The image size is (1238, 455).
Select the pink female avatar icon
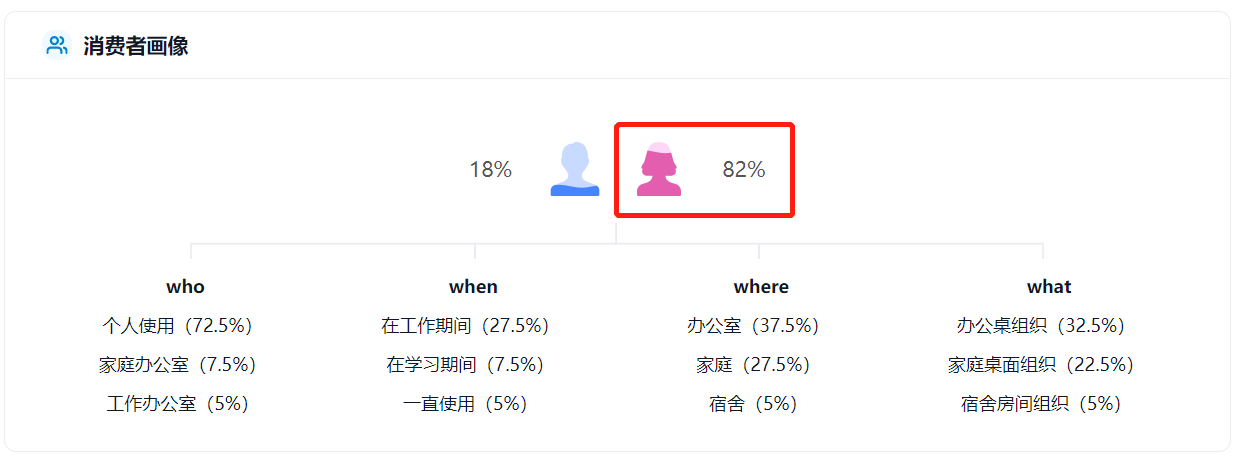point(659,169)
